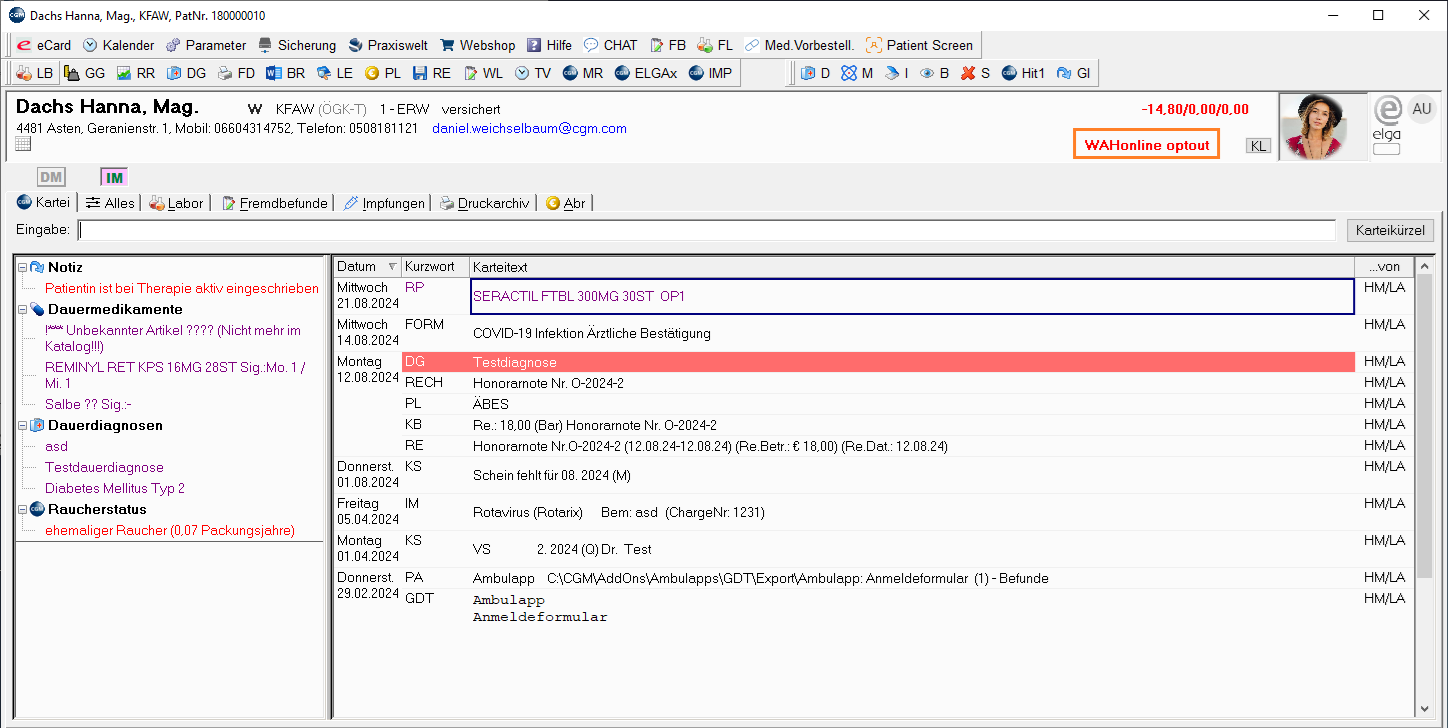Click the Hit1 toolbar button
Screen dimensions: 1448x728
coord(1024,73)
